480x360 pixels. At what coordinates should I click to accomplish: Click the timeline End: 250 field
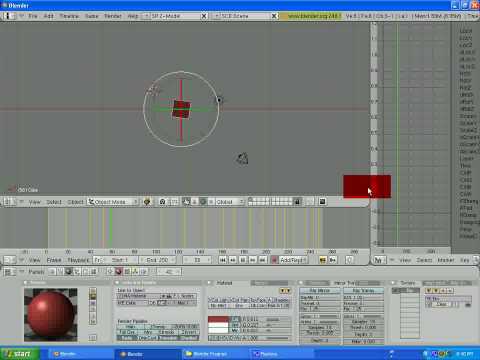click(x=157, y=260)
